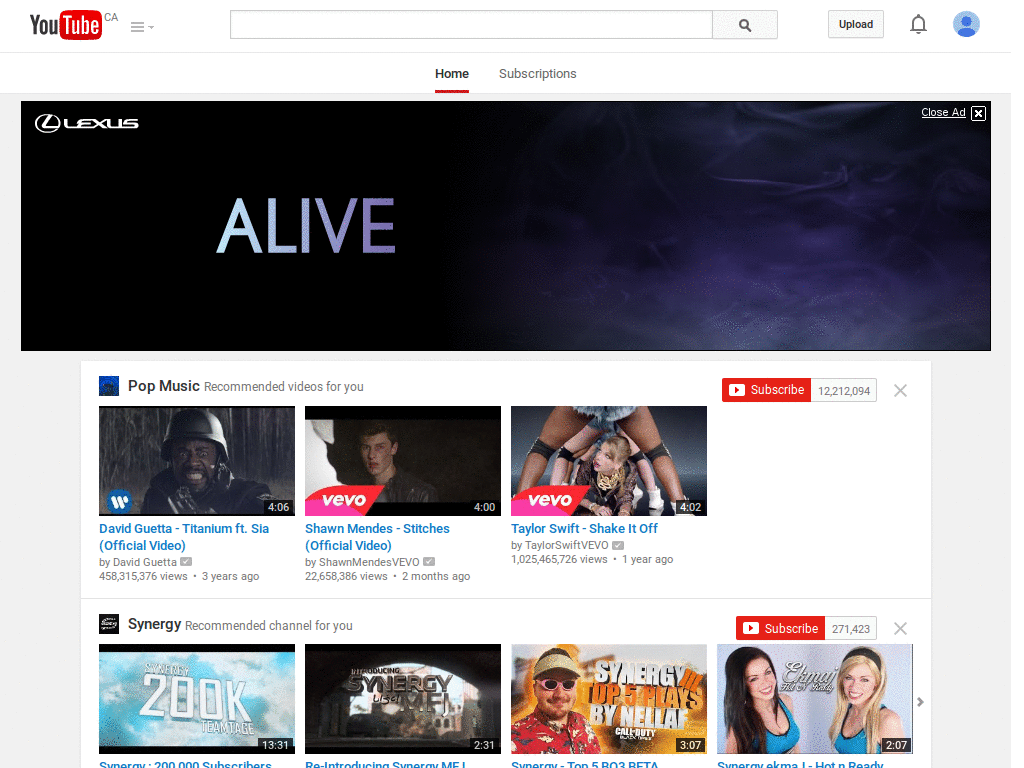Visit the TaylorSwiftVEVO channel link

pyautogui.click(x=567, y=545)
